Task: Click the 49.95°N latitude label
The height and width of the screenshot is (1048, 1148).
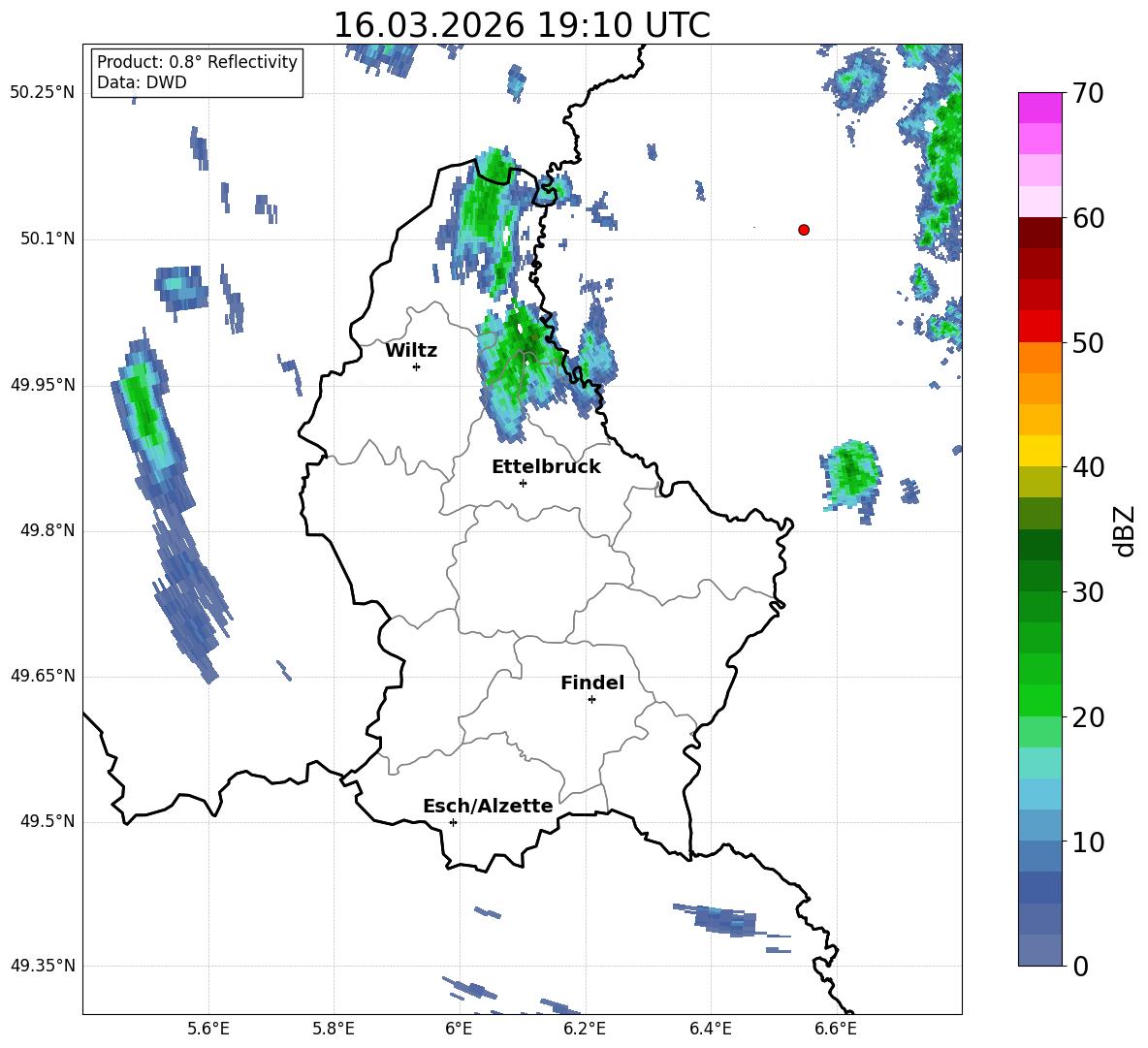Action: click(x=43, y=385)
